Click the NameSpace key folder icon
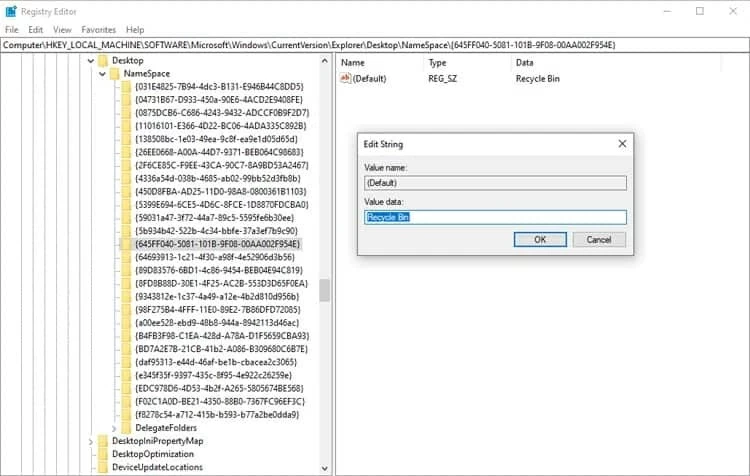Image resolution: width=750 pixels, height=476 pixels. 114,74
